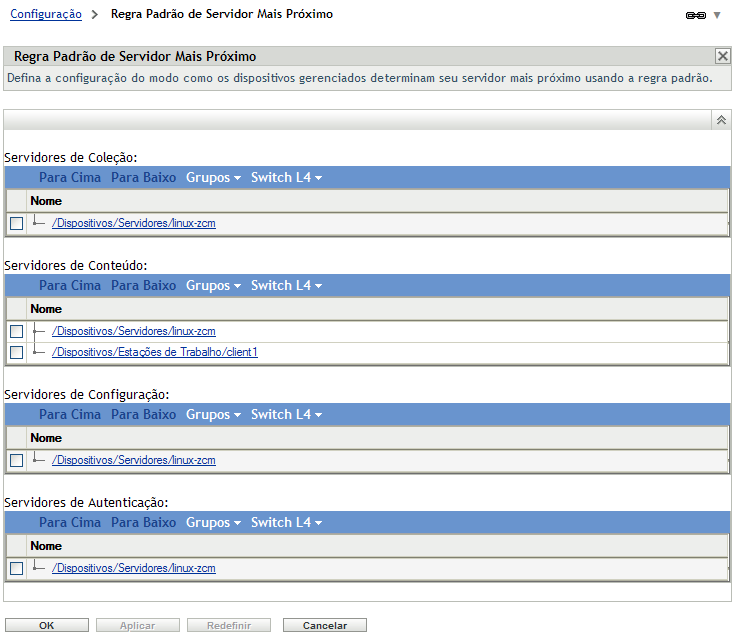Viewport: 735px width, 643px height.
Task: Click Nome column header in Servidores de Configuração
Action: tap(46, 438)
